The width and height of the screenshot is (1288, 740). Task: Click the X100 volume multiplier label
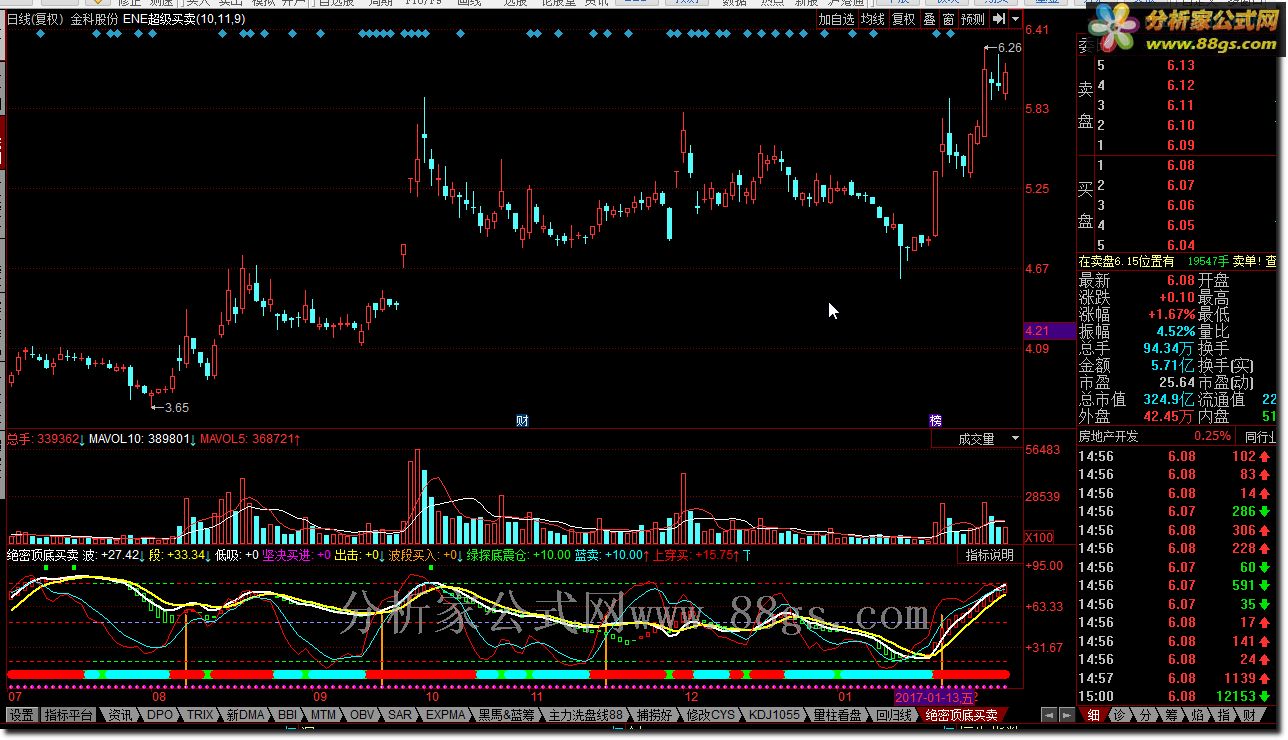point(1040,537)
